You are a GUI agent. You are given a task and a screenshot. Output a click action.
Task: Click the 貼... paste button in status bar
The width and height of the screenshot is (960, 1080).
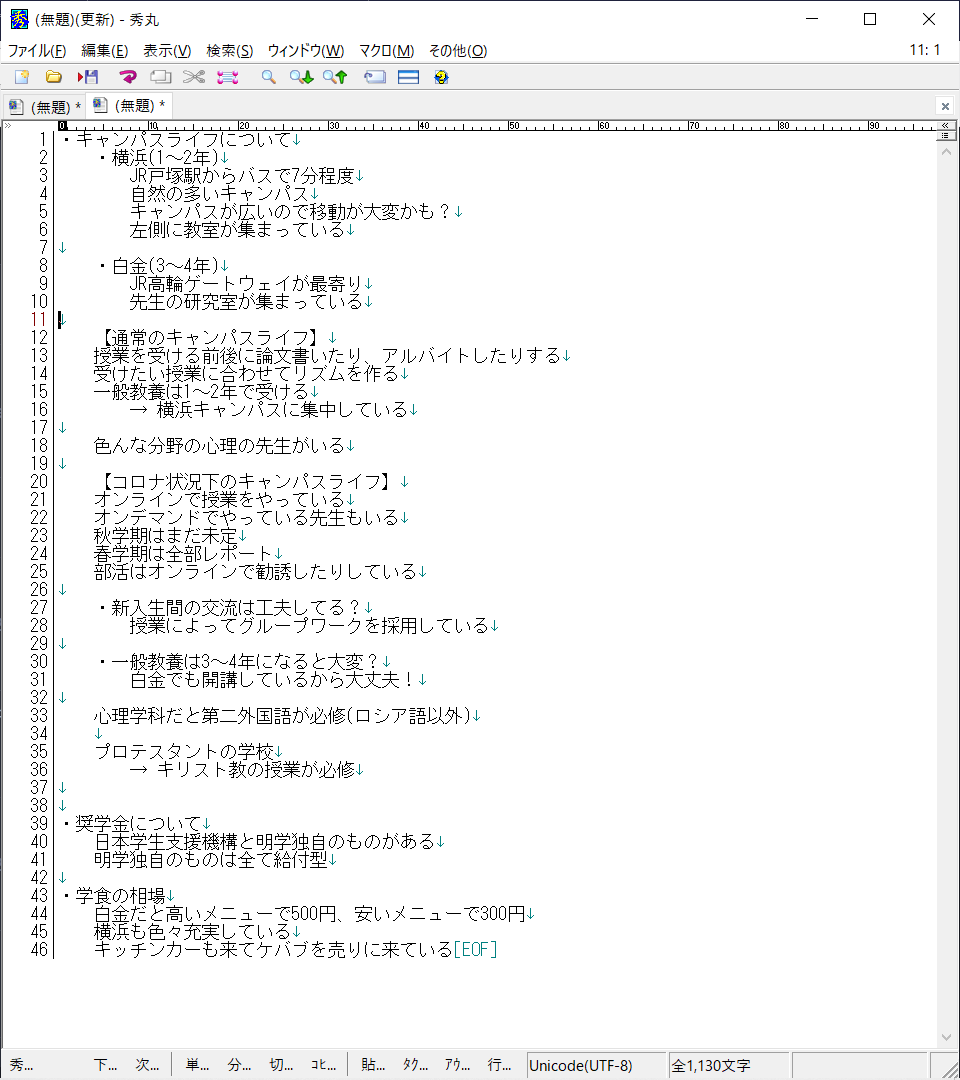coord(373,1065)
